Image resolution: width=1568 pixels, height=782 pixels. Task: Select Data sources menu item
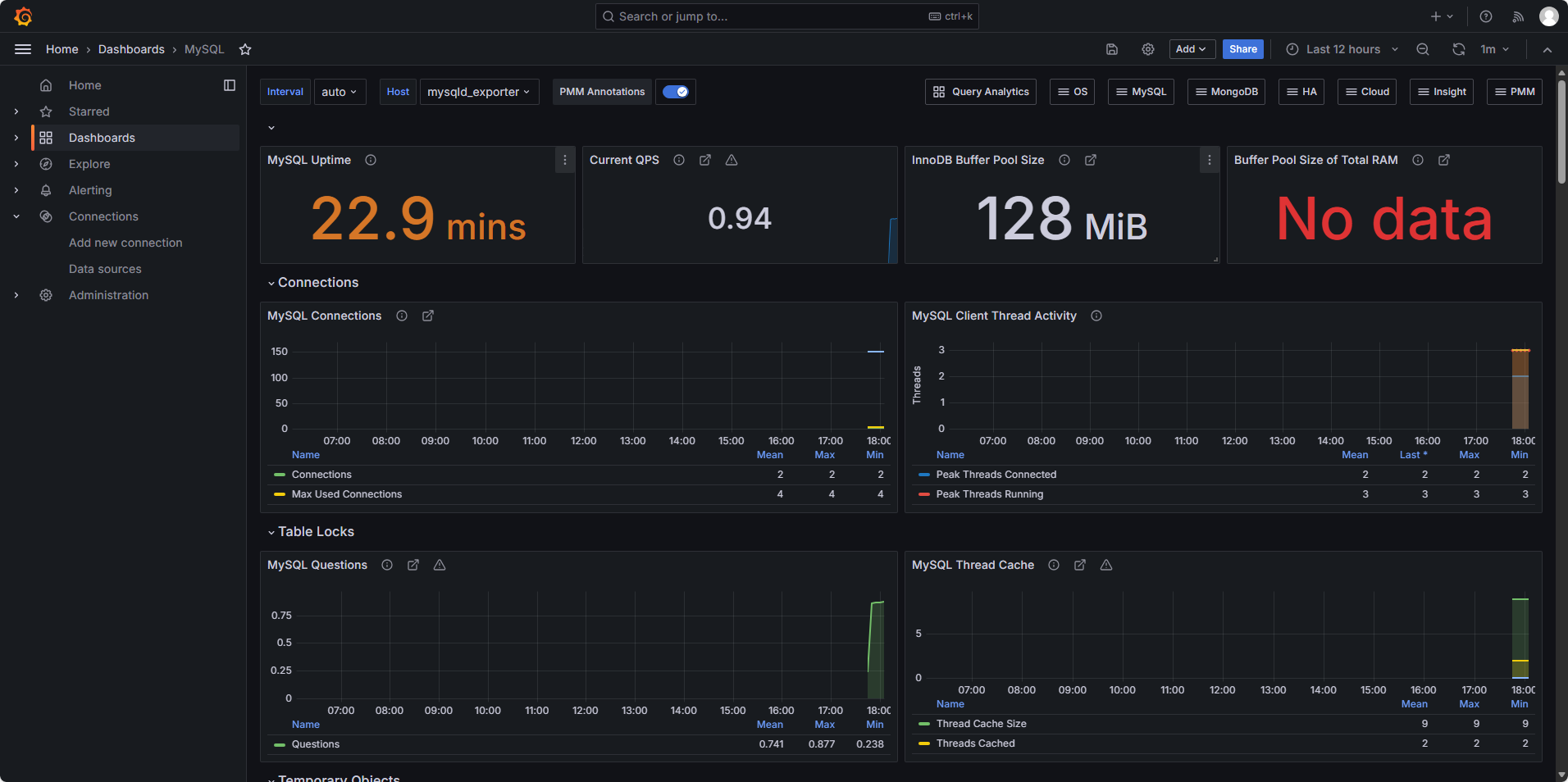(x=105, y=269)
